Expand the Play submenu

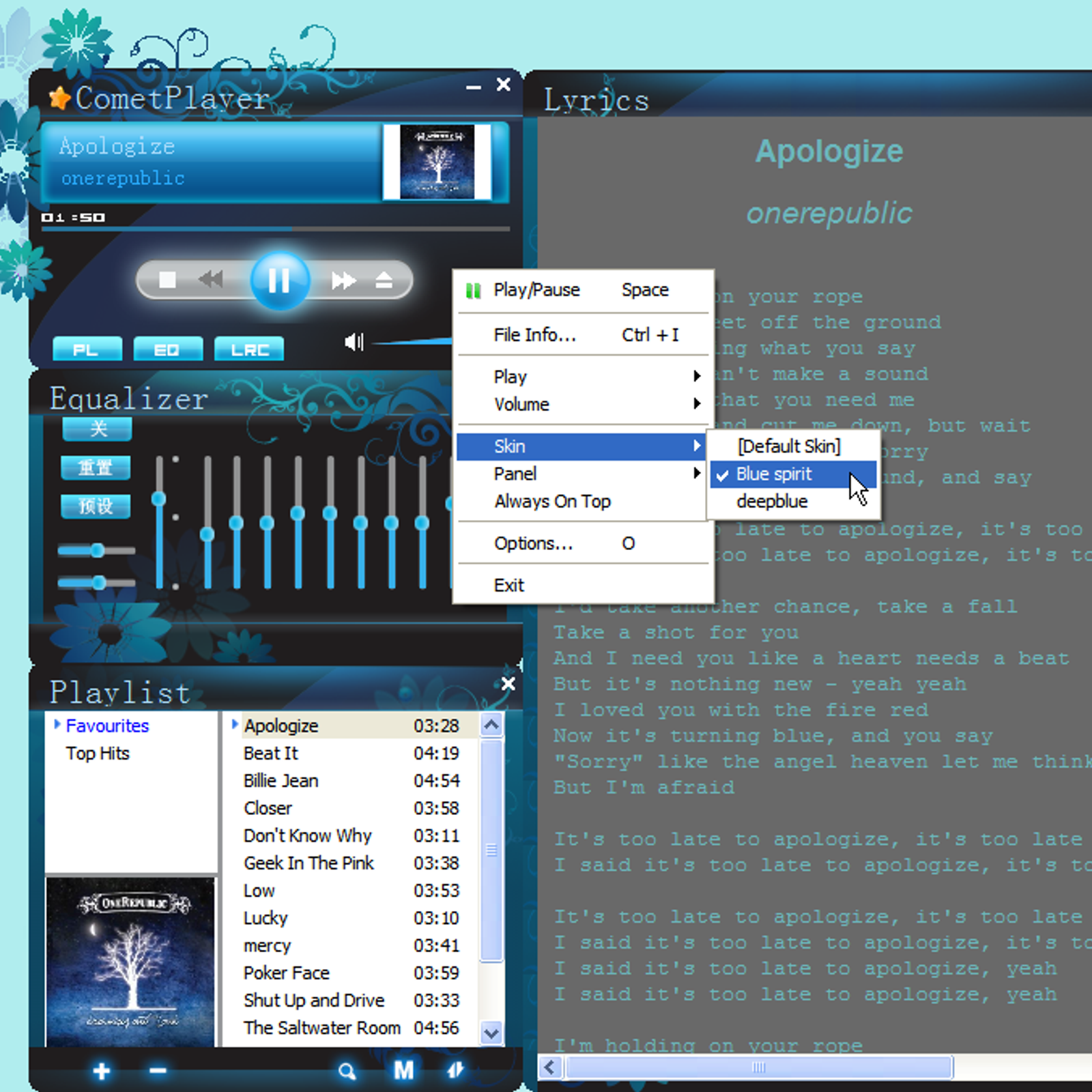(584, 377)
